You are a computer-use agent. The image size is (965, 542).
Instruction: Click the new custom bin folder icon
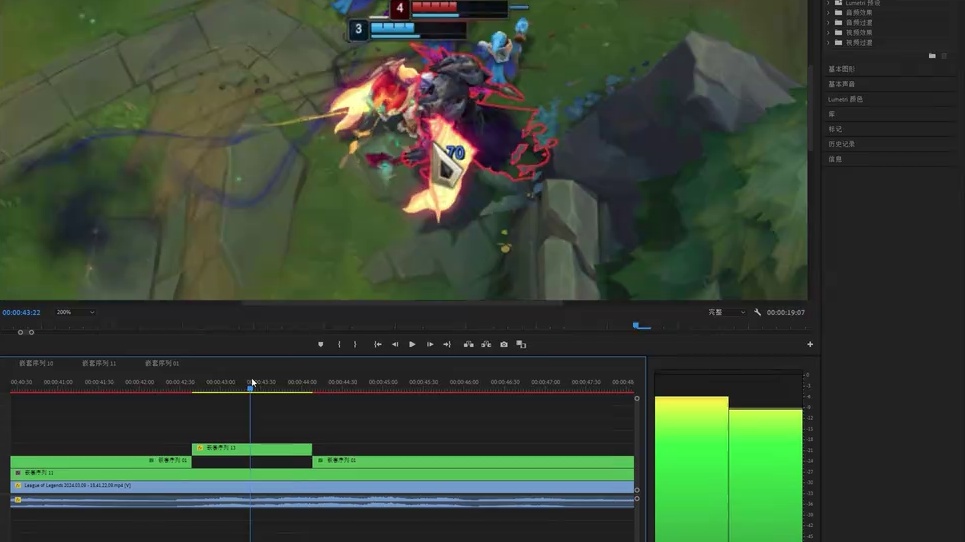click(x=932, y=56)
